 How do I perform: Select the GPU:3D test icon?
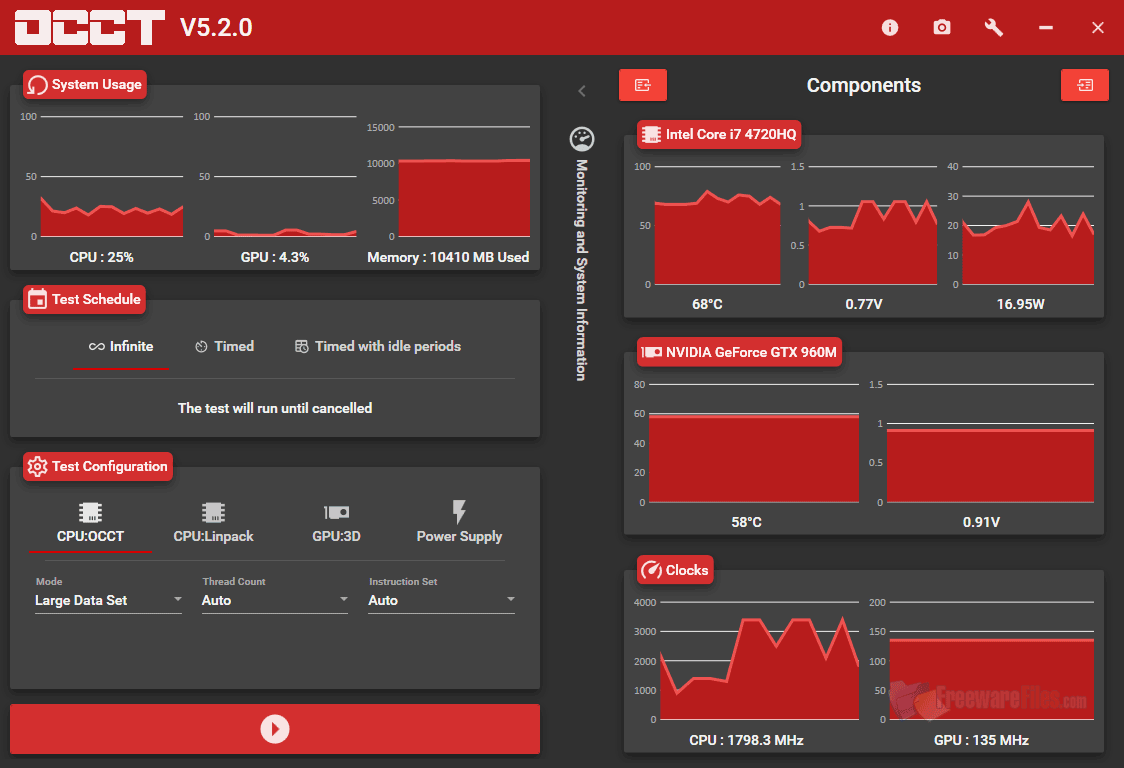336,510
